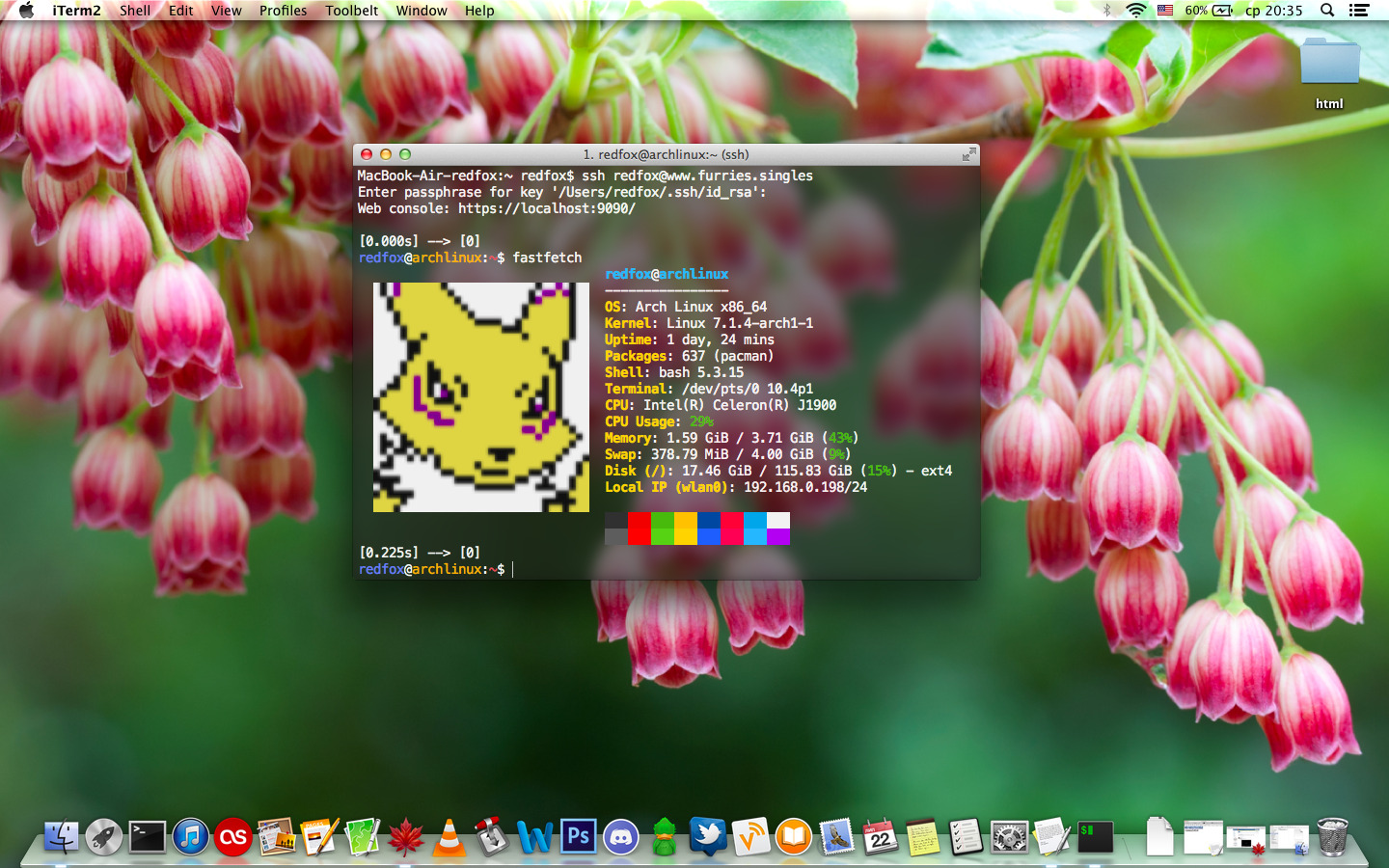Click the 'OS: Arch Linux x86_64' line

[686, 307]
